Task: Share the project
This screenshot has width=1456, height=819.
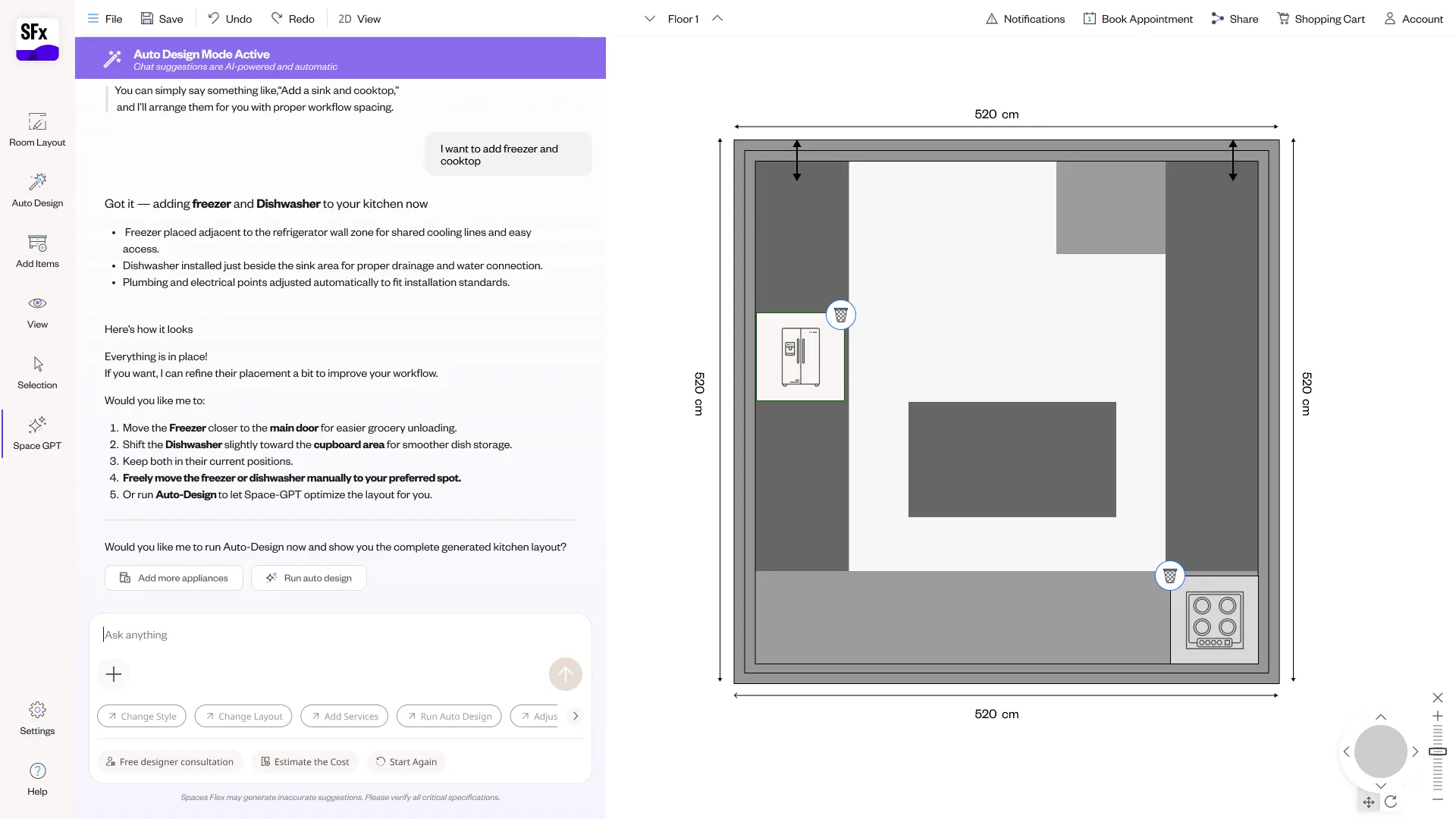Action: point(1235,19)
